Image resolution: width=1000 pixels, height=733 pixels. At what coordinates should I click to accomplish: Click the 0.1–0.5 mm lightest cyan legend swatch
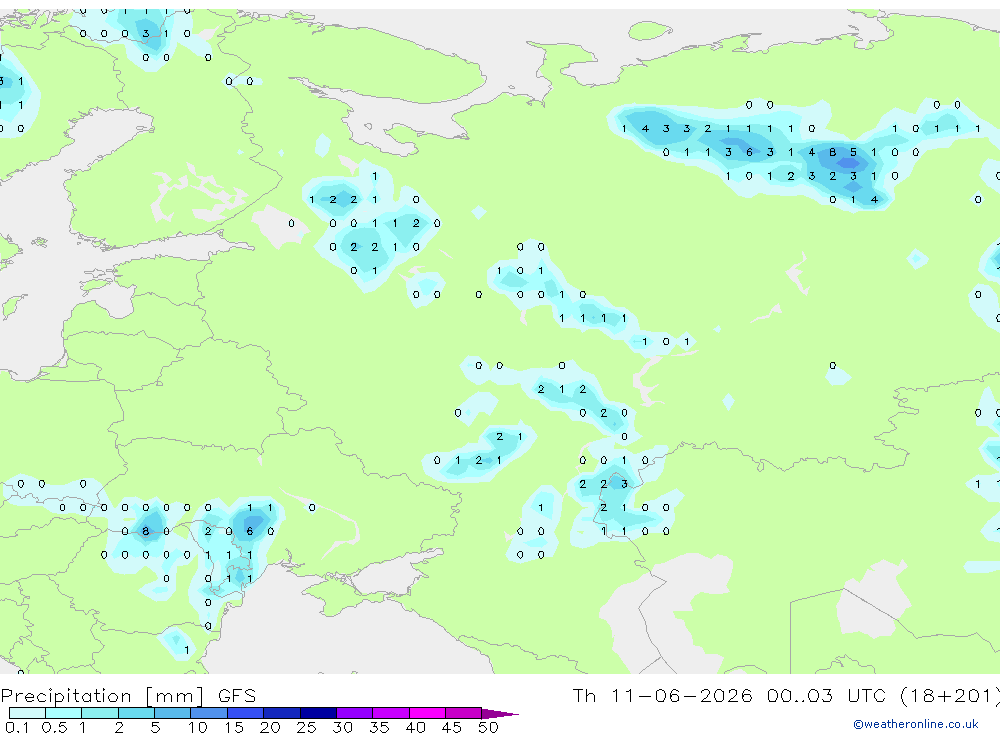[x=27, y=713]
